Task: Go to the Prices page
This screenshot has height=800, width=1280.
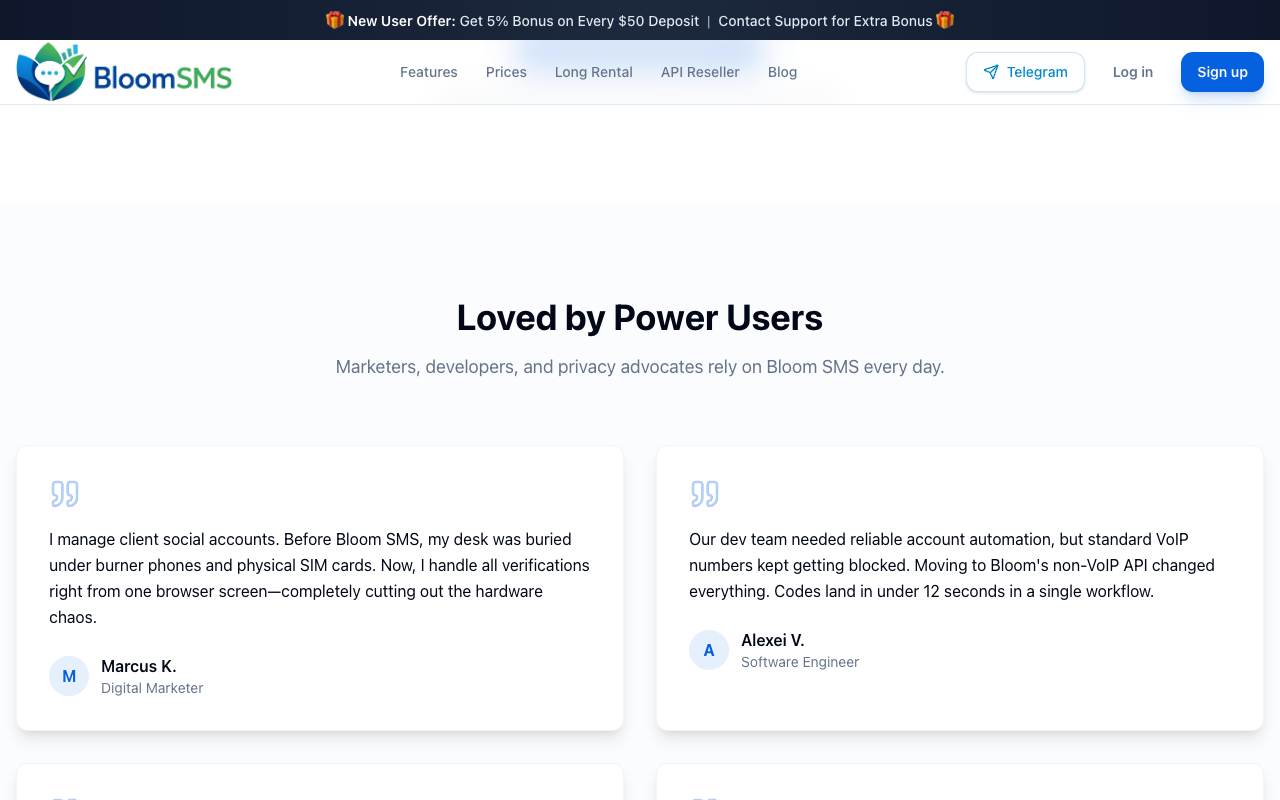Action: click(x=506, y=72)
